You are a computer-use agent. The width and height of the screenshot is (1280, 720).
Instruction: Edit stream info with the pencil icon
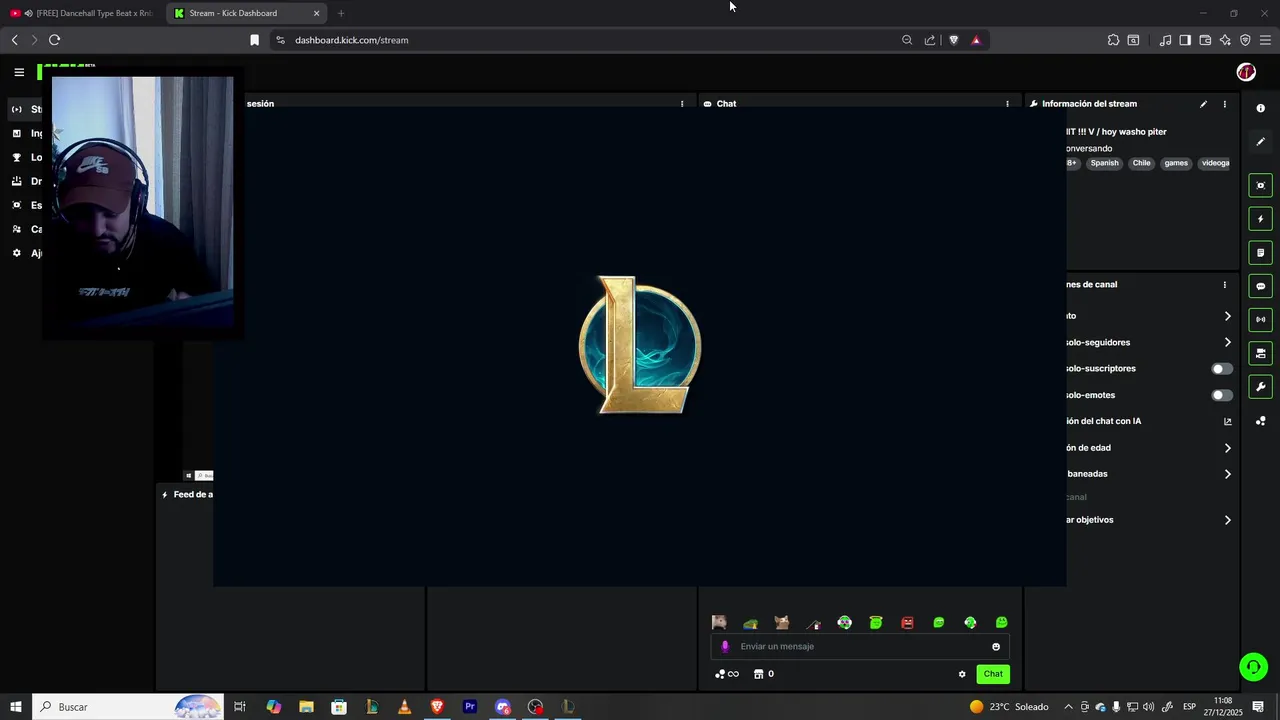click(x=1203, y=104)
